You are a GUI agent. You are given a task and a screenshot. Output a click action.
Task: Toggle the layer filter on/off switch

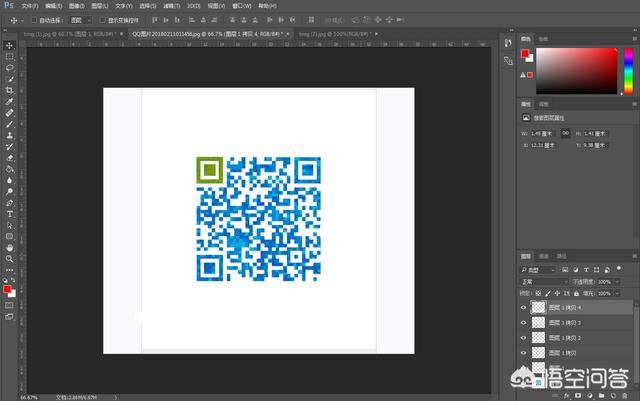(x=619, y=268)
